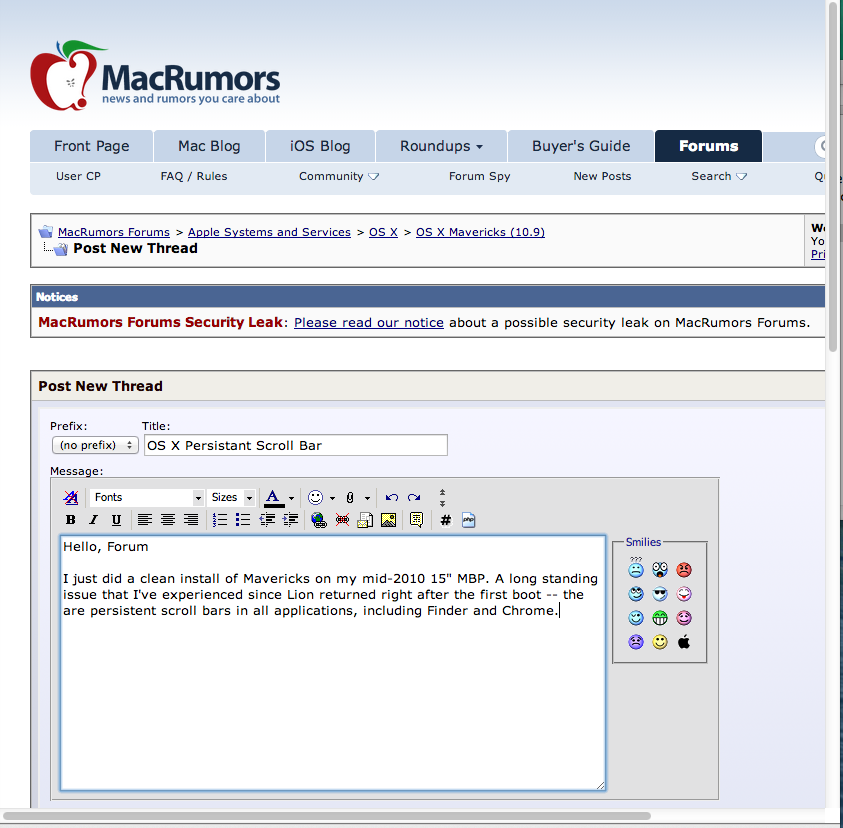Open the iOS Blog tab

click(320, 146)
